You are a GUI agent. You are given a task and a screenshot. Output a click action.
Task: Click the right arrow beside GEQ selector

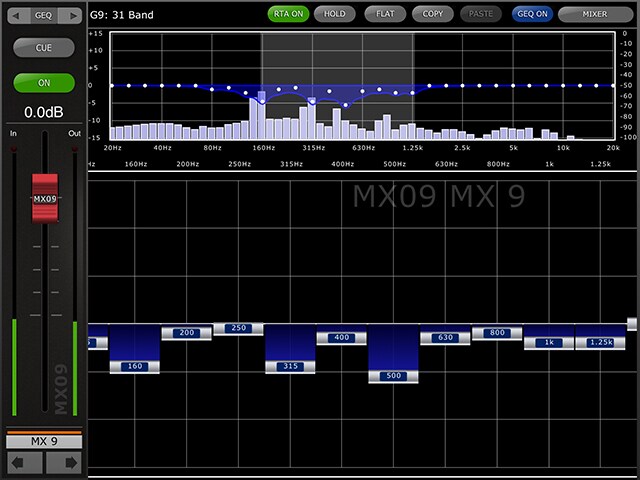73,16
